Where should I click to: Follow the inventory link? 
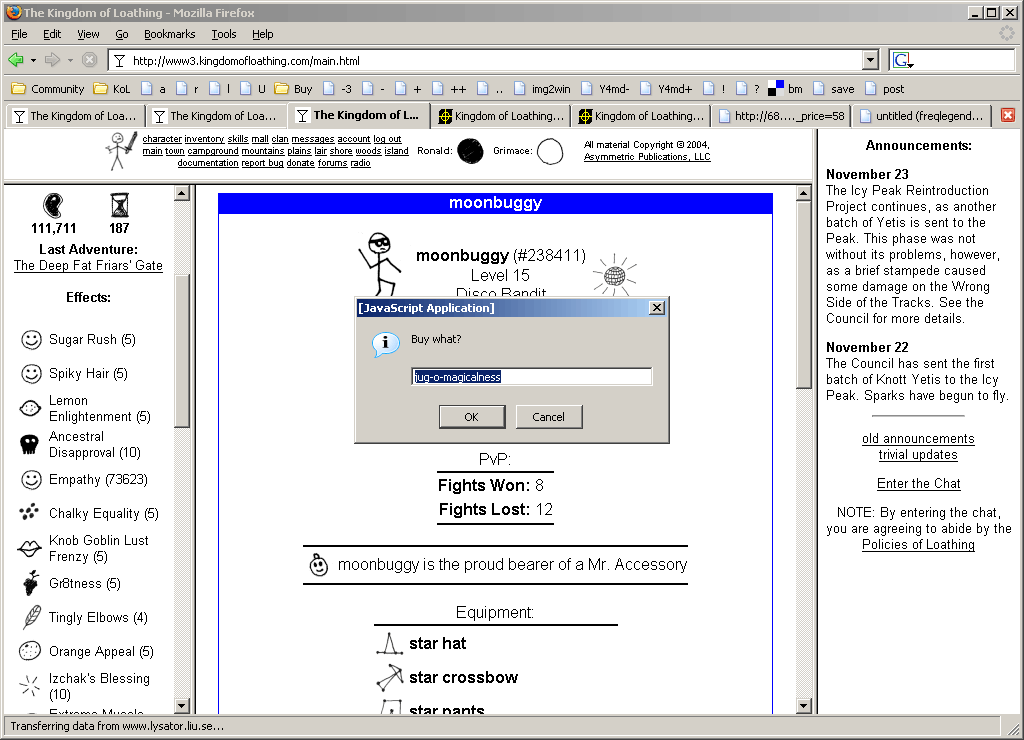click(204, 139)
